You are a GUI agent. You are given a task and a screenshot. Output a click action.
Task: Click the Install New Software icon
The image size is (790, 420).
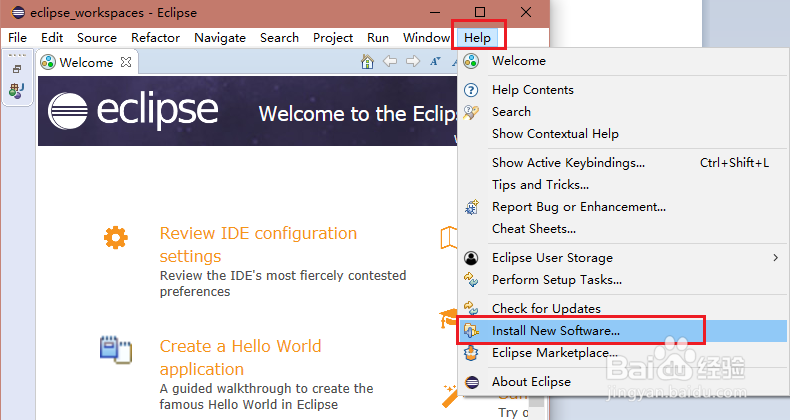tap(471, 331)
